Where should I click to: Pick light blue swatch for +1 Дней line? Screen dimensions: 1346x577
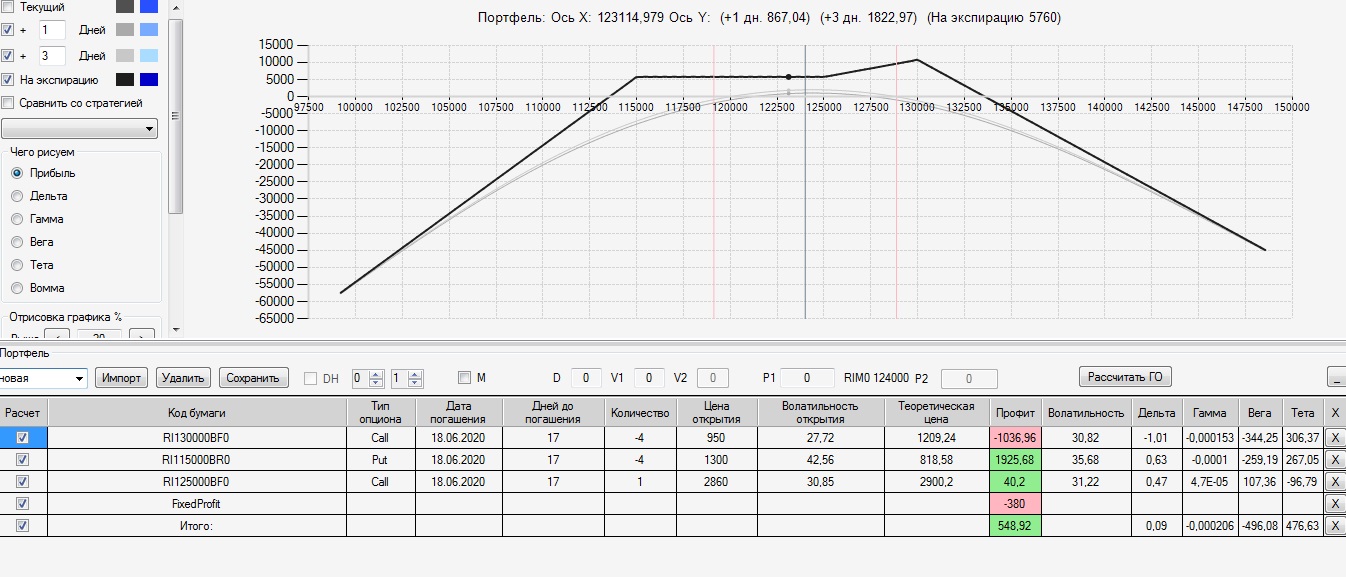pos(149,30)
